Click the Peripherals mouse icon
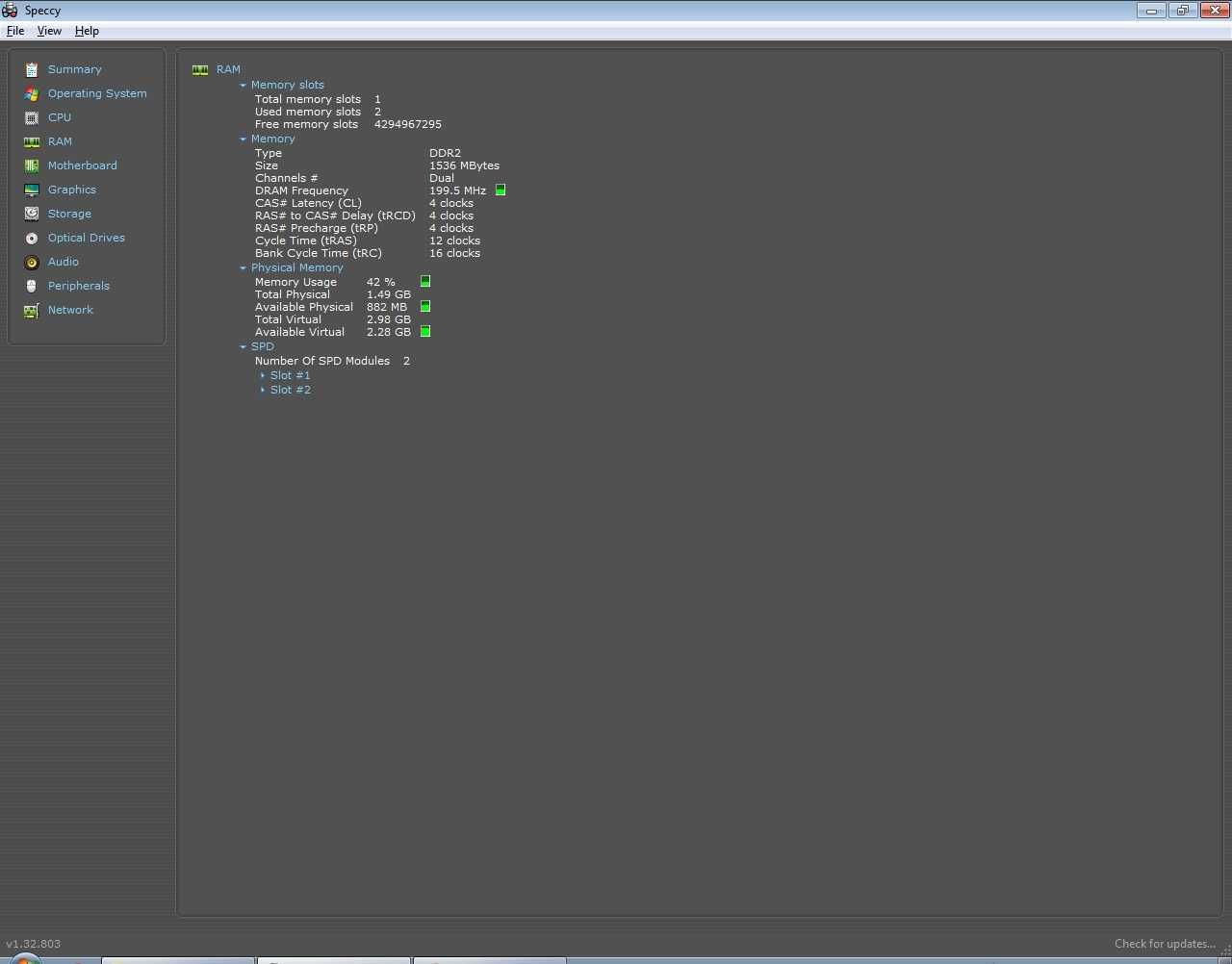1232x964 pixels. pos(32,286)
